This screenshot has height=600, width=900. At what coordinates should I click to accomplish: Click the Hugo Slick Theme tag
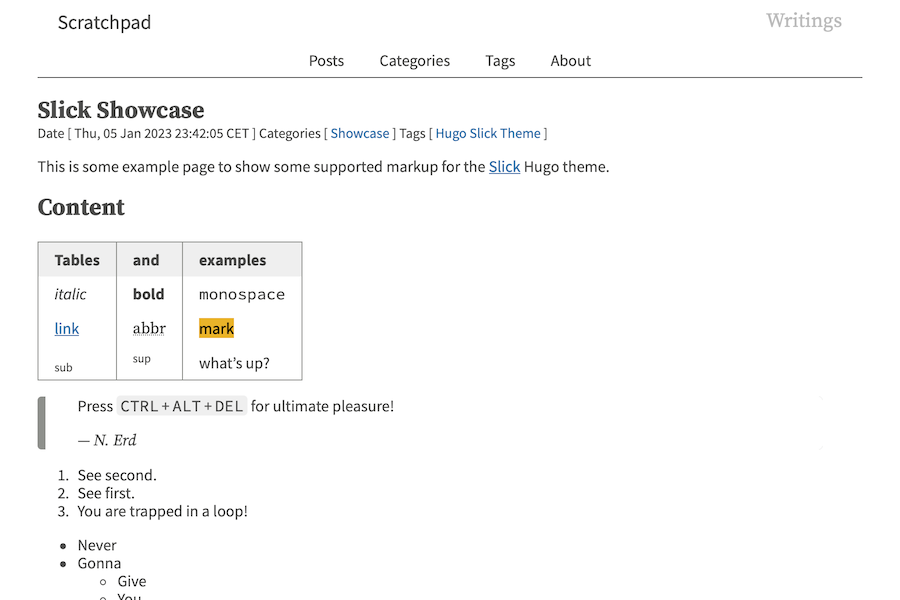488,134
